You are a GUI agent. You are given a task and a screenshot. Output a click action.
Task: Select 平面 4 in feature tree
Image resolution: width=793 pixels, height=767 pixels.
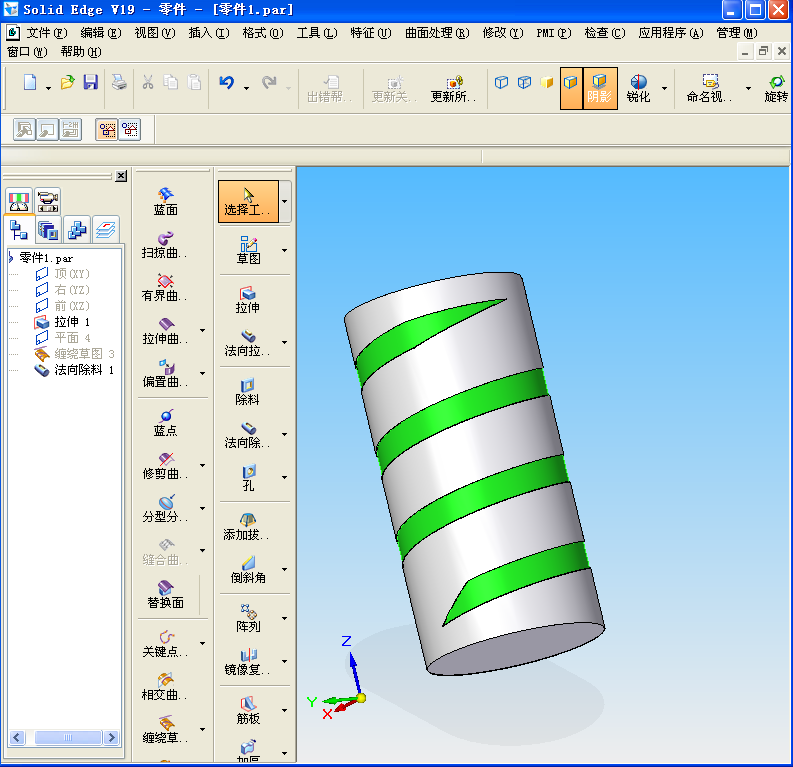pyautogui.click(x=72, y=338)
